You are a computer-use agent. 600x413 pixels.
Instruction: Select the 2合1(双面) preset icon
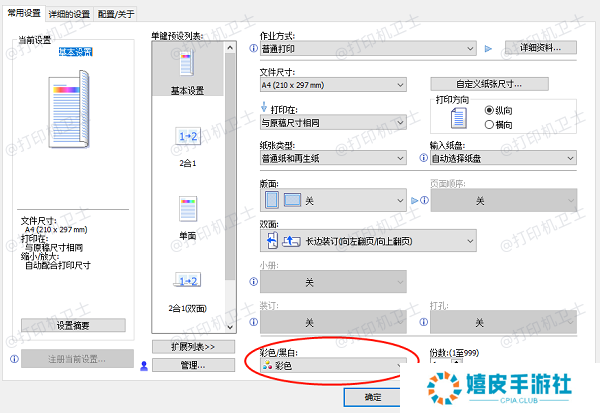tap(188, 281)
